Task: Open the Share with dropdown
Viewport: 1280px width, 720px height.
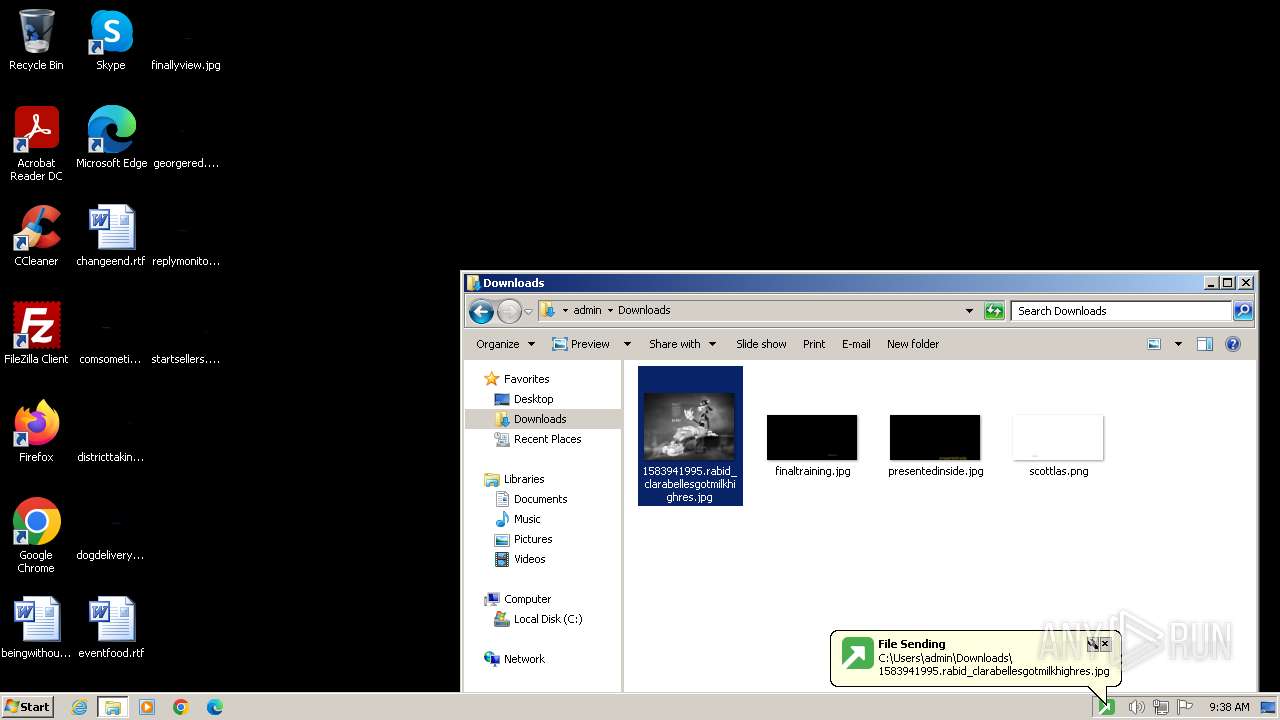Action: pos(683,344)
